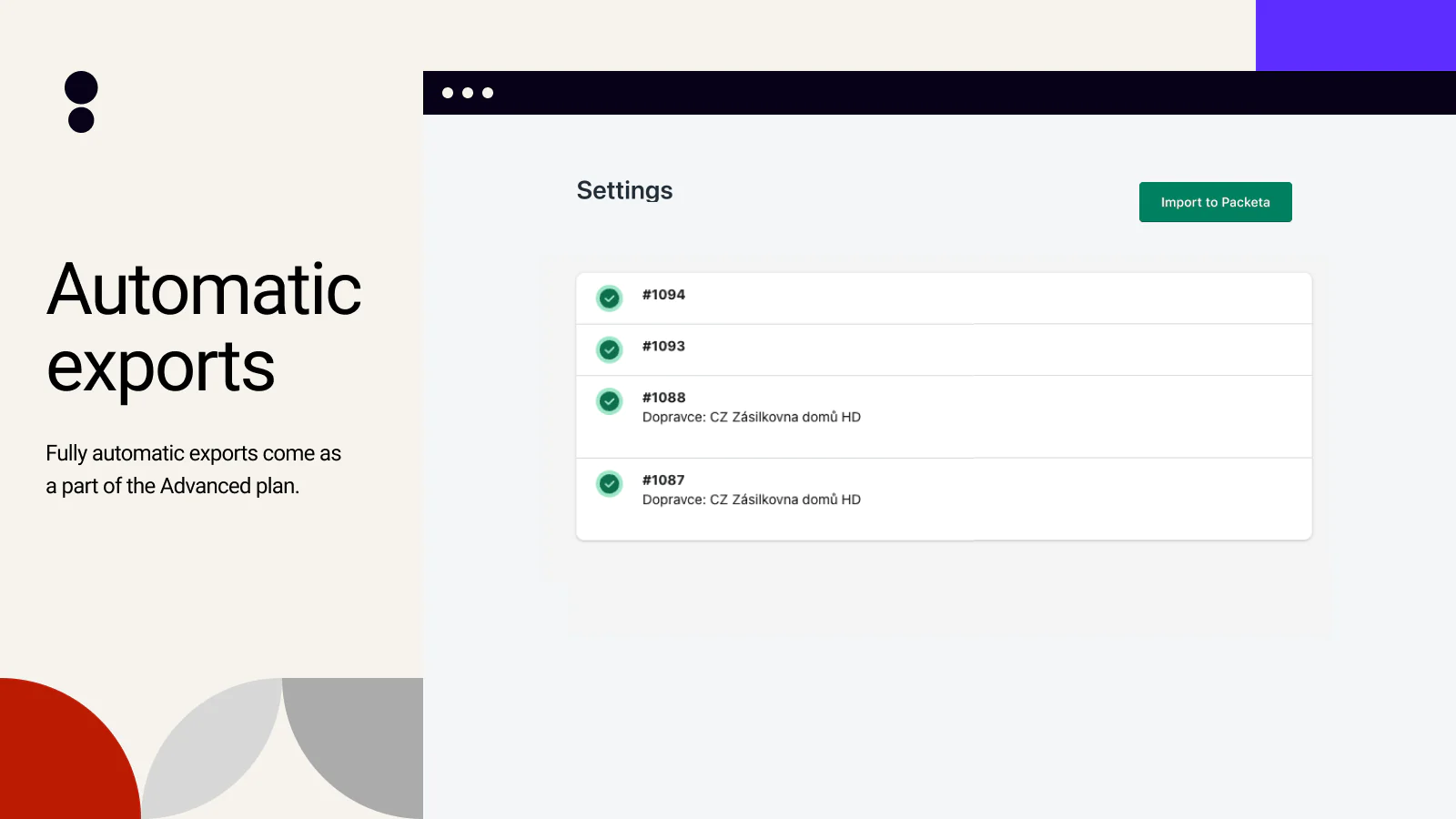Select the #1087 order number
Screen dimensions: 1456x819
click(x=663, y=480)
